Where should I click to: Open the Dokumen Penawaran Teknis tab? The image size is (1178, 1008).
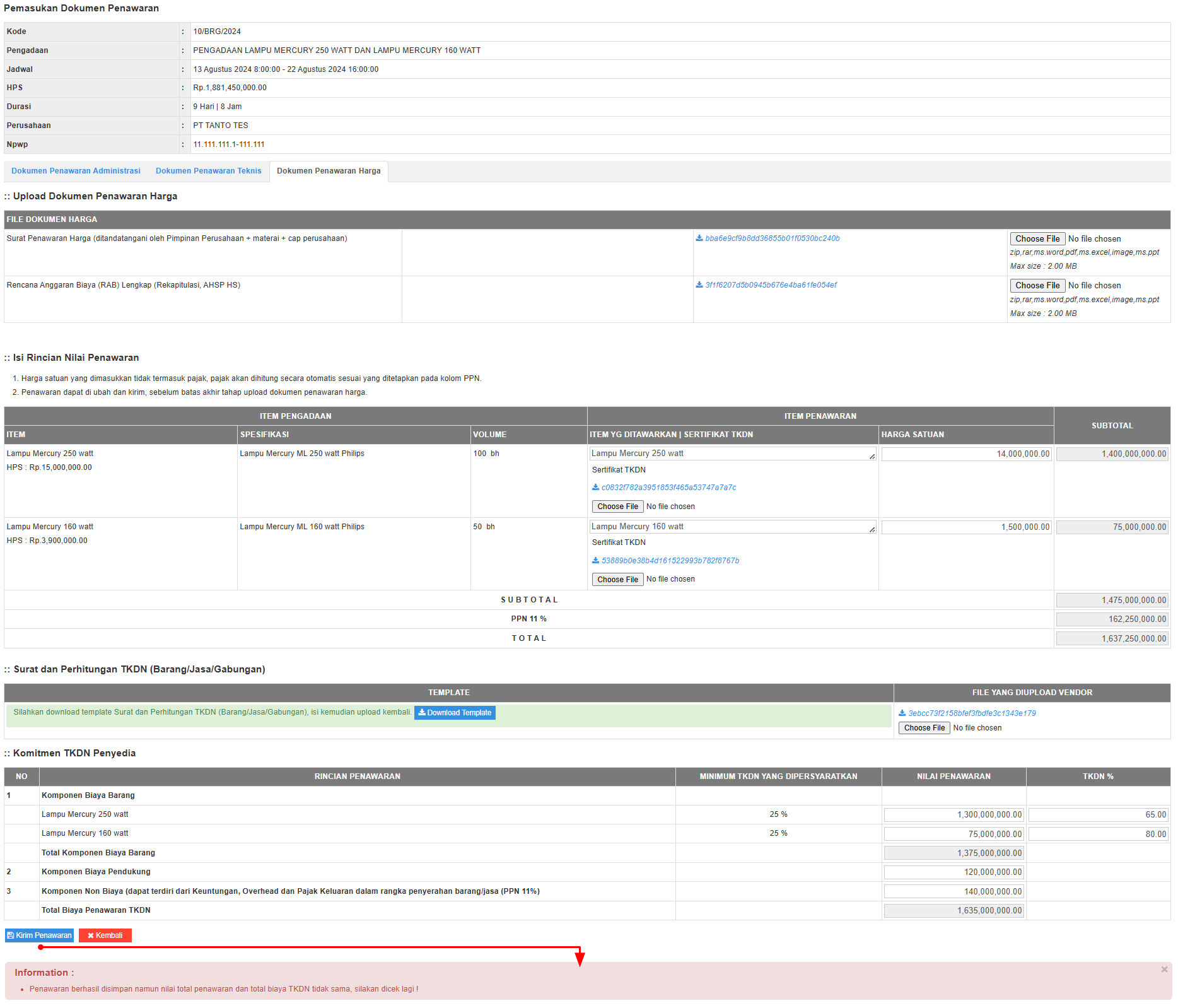208,171
